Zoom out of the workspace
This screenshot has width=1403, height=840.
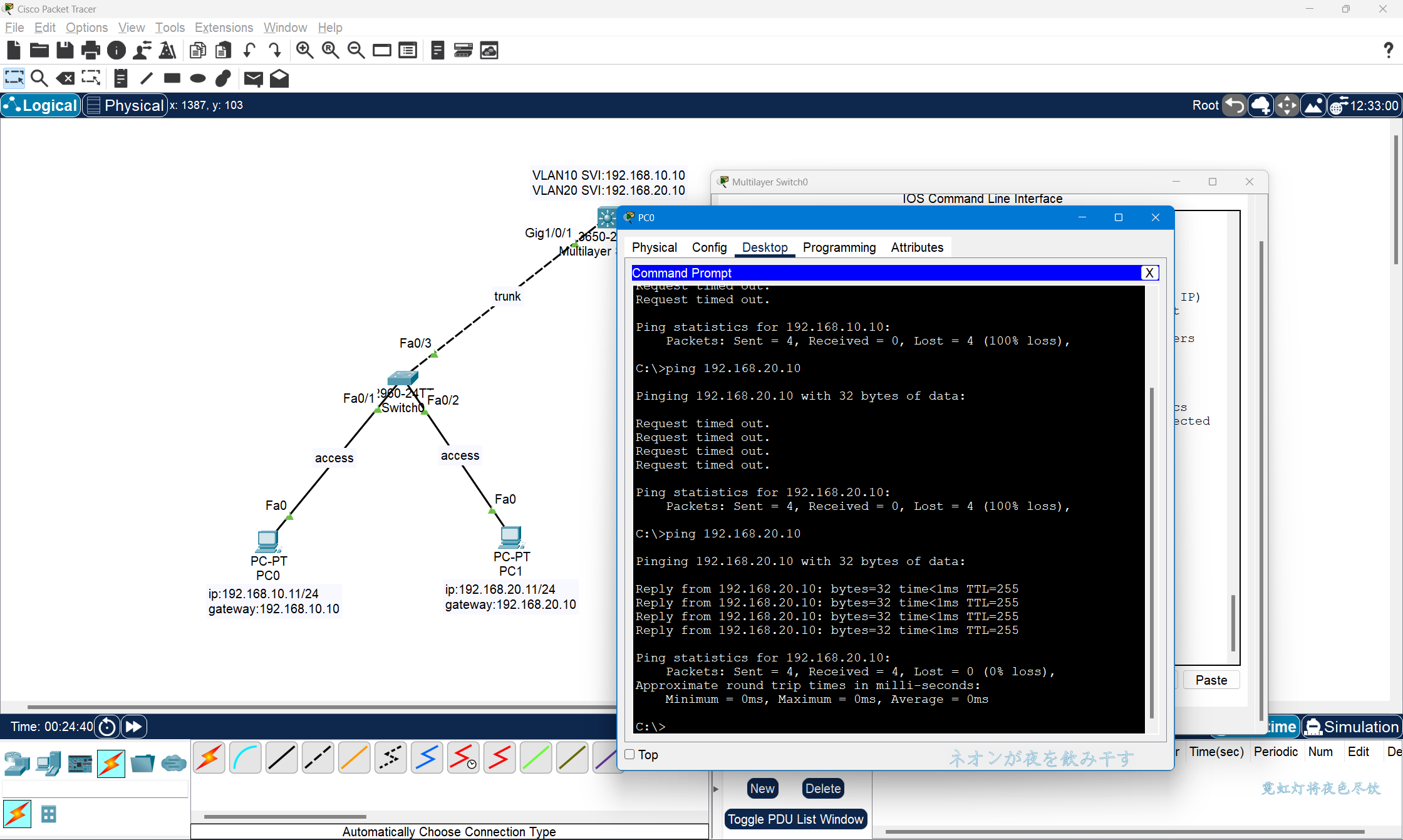point(356,50)
